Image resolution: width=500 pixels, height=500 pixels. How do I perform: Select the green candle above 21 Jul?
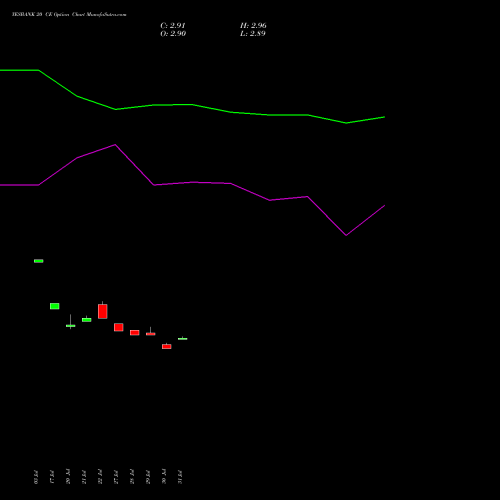click(87, 320)
